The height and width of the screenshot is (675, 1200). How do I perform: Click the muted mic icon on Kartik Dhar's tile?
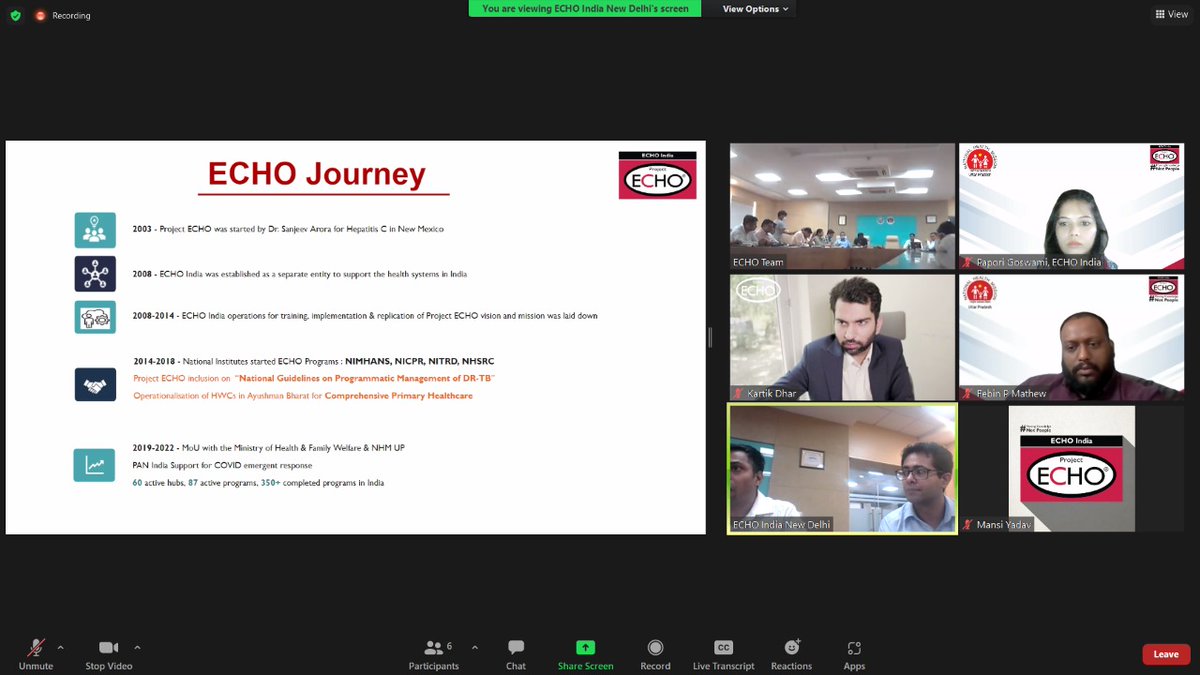click(x=739, y=394)
